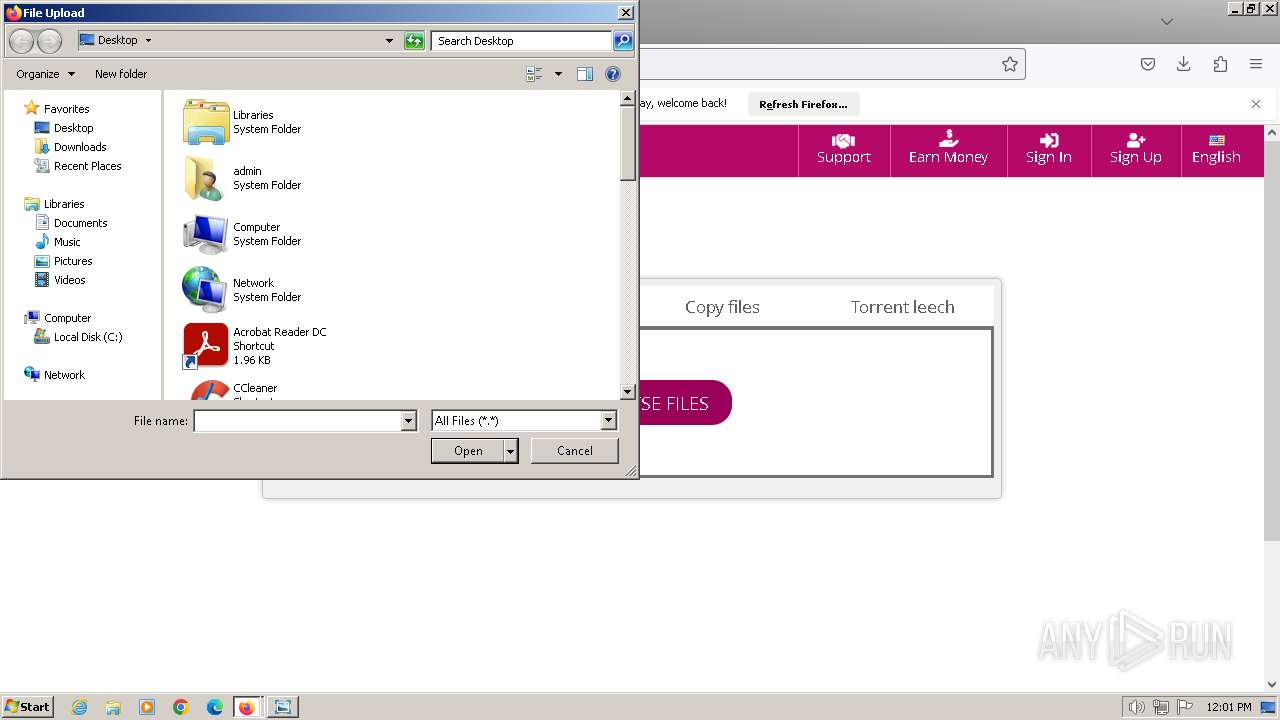
Task: Open the All Files type filter dropdown
Action: (608, 421)
